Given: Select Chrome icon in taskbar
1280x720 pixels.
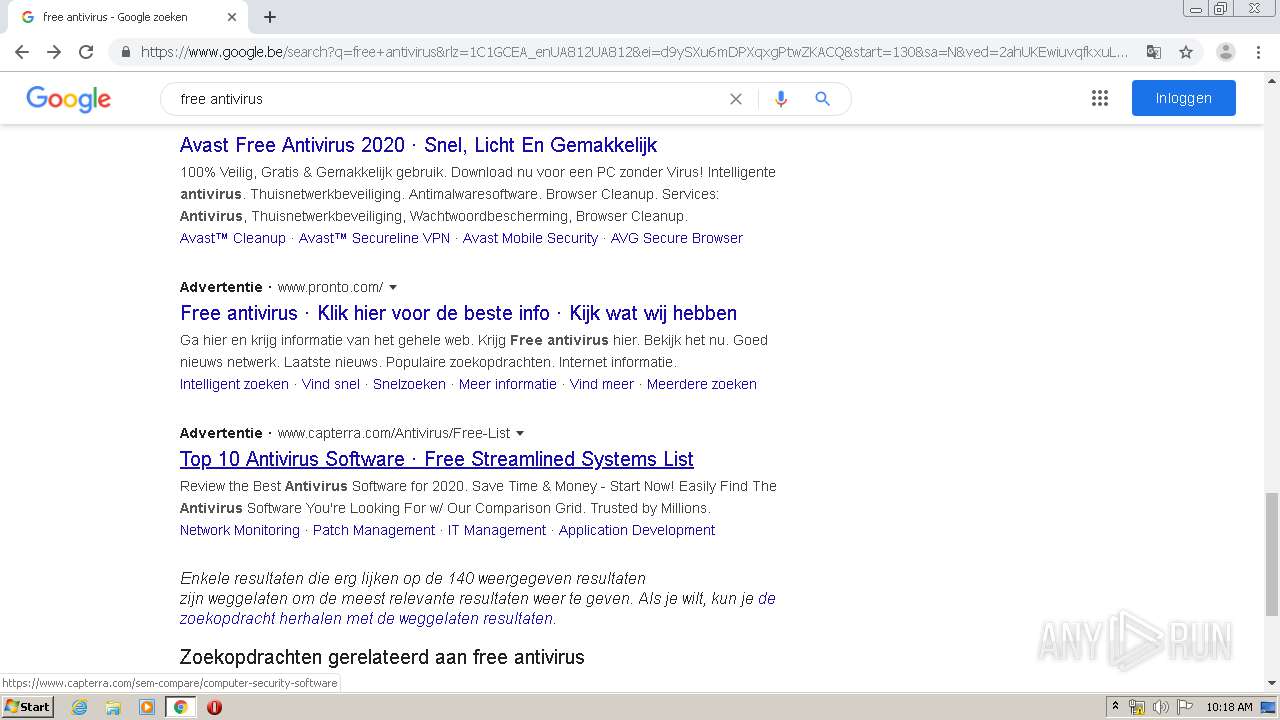Looking at the screenshot, I should [x=180, y=707].
